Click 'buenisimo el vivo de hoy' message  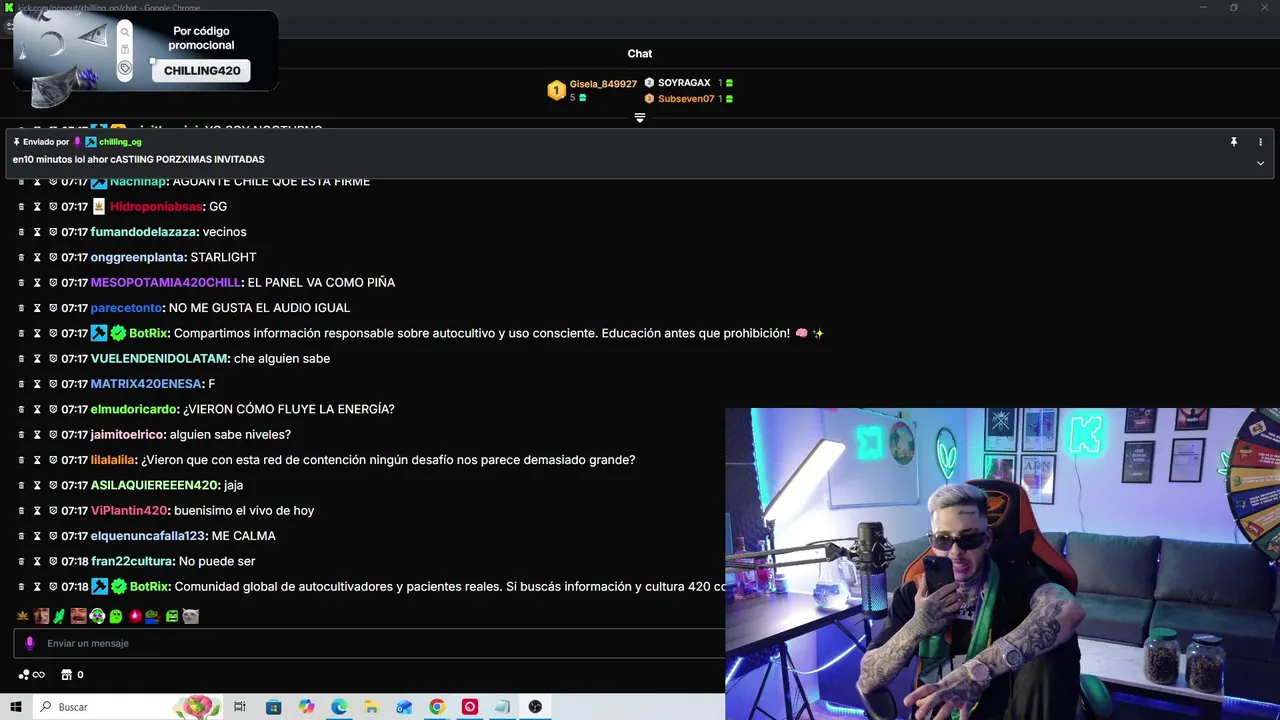(243, 511)
